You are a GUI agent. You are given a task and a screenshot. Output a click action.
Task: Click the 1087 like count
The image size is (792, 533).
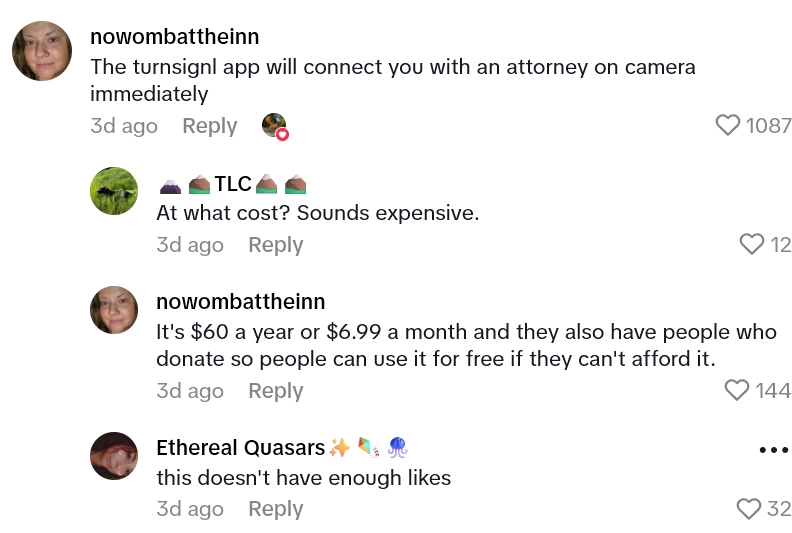coord(768,126)
